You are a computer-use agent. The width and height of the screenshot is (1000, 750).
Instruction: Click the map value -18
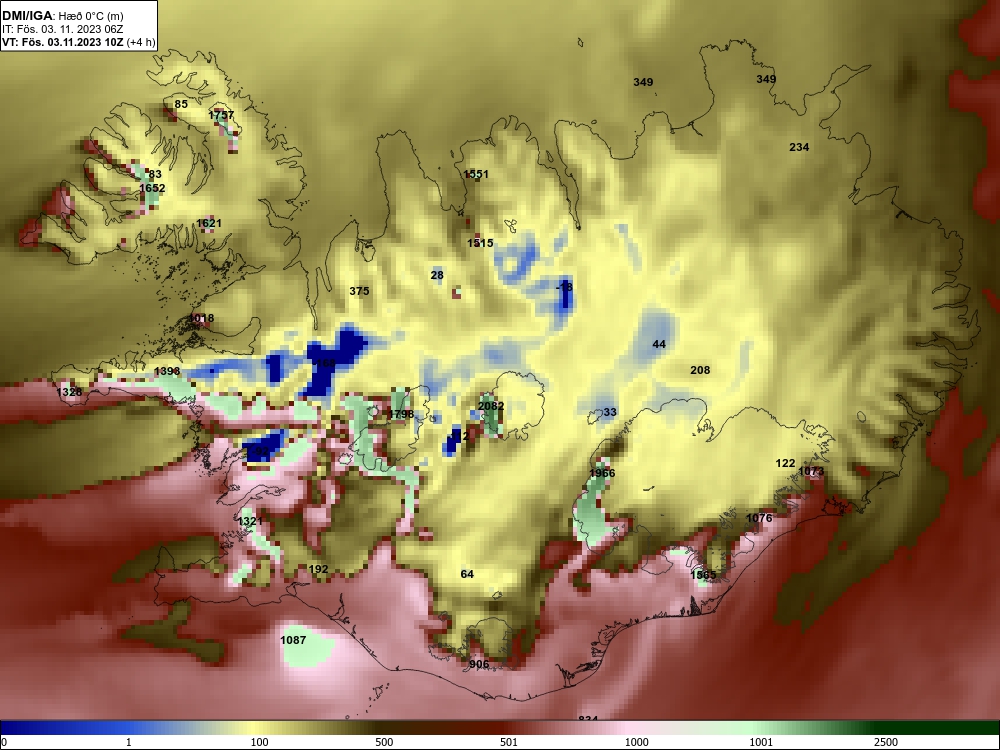[564, 287]
